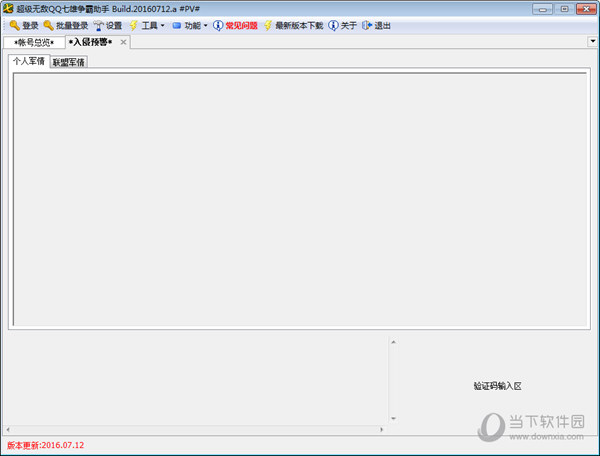This screenshot has width=600, height=456.
Task: Click the key icon for 登录
Action: 14,26
